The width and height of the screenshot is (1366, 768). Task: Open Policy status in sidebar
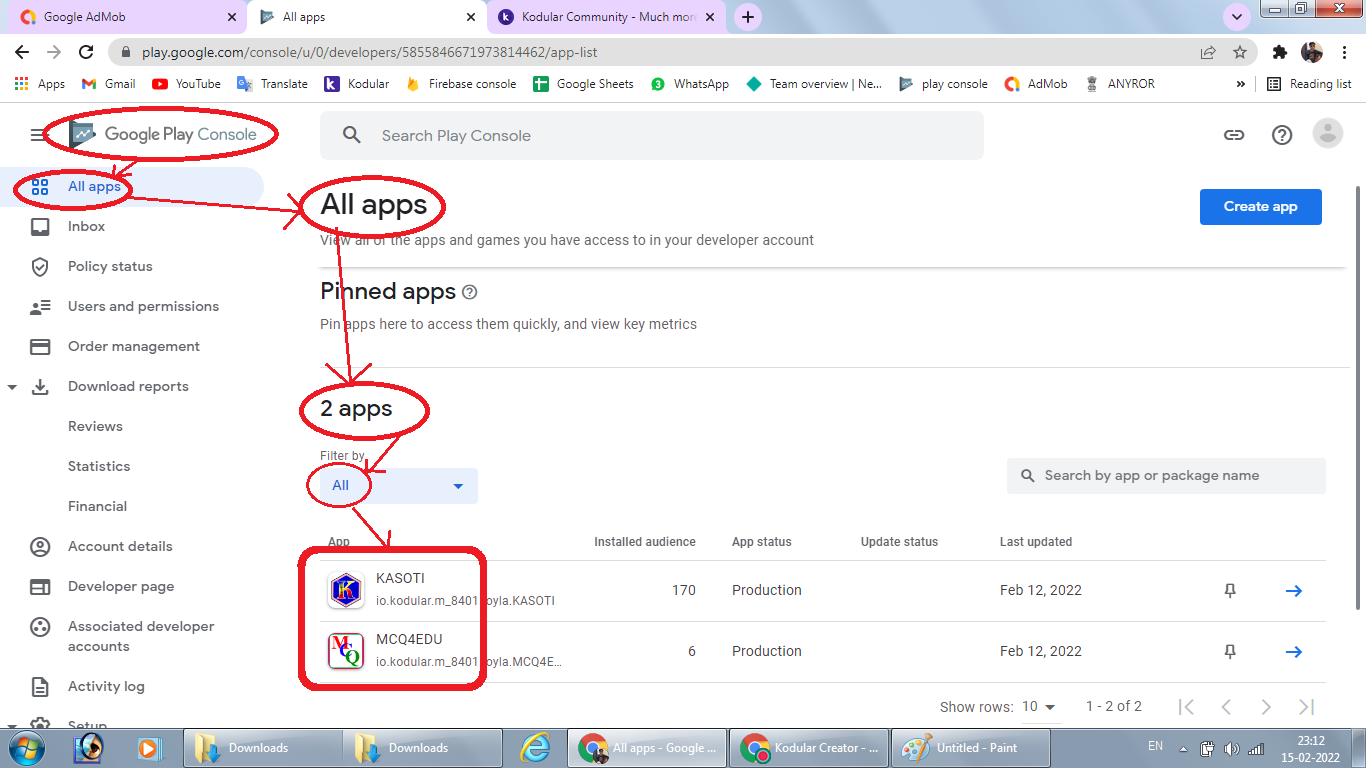click(x=110, y=267)
